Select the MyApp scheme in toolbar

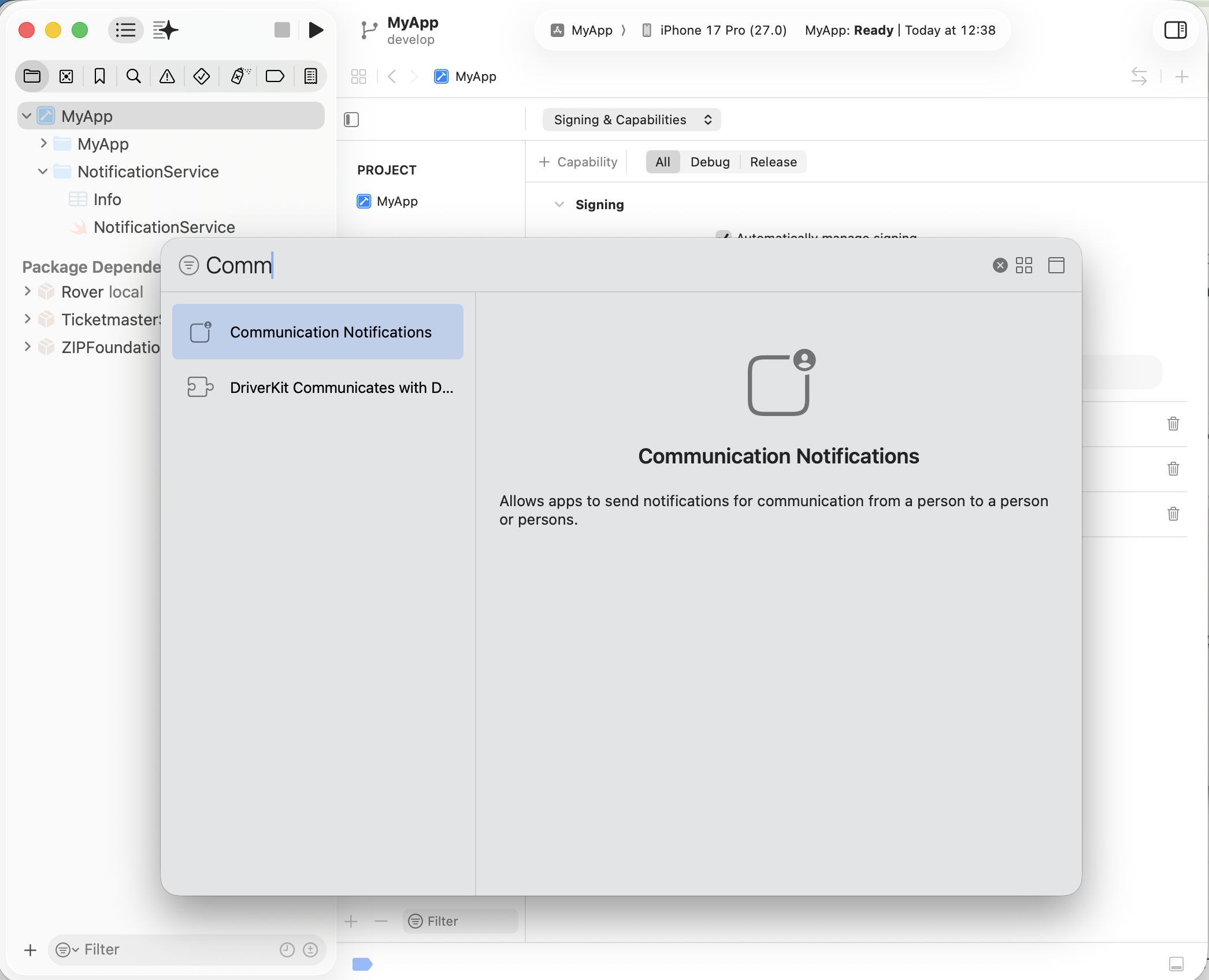[582, 30]
